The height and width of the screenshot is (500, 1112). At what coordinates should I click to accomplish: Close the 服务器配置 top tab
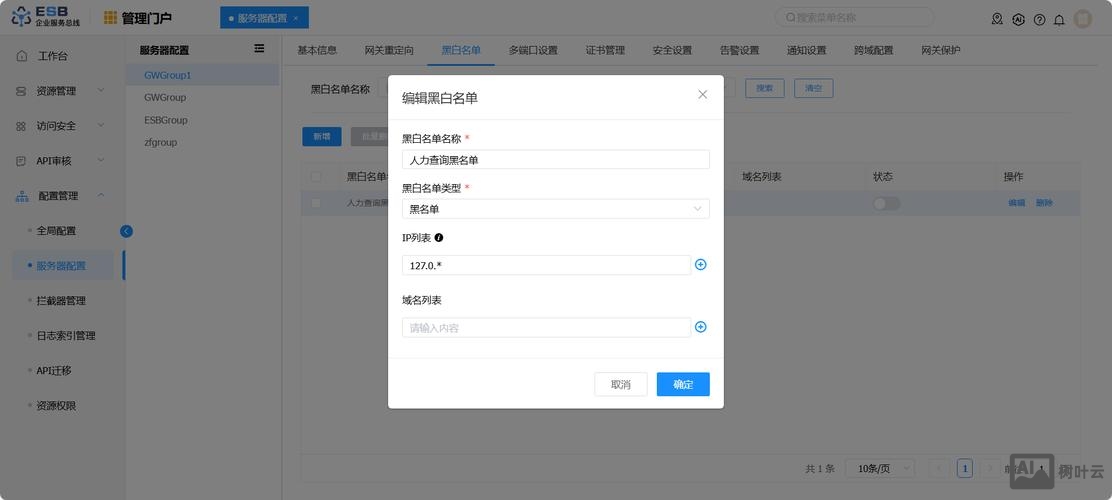296,18
